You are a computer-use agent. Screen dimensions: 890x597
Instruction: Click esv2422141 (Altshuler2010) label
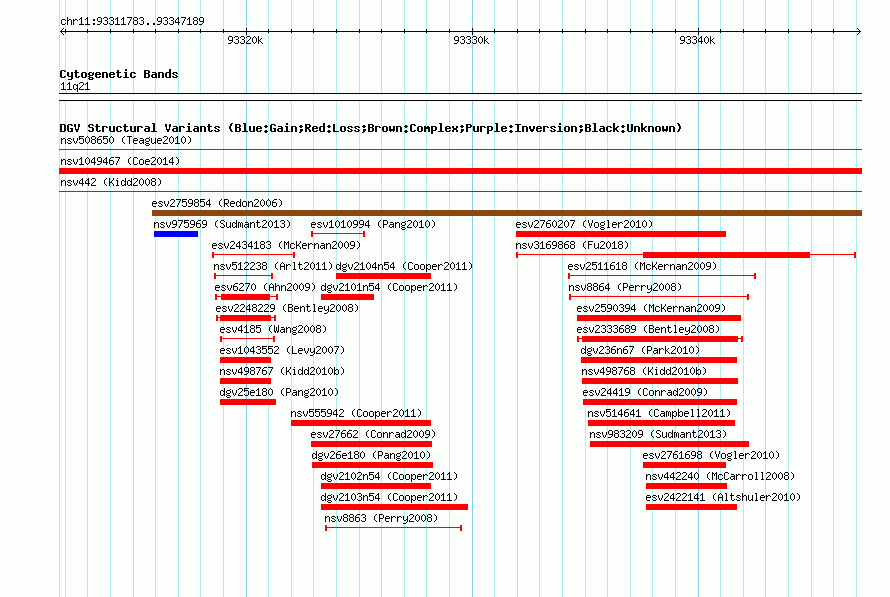click(723, 497)
